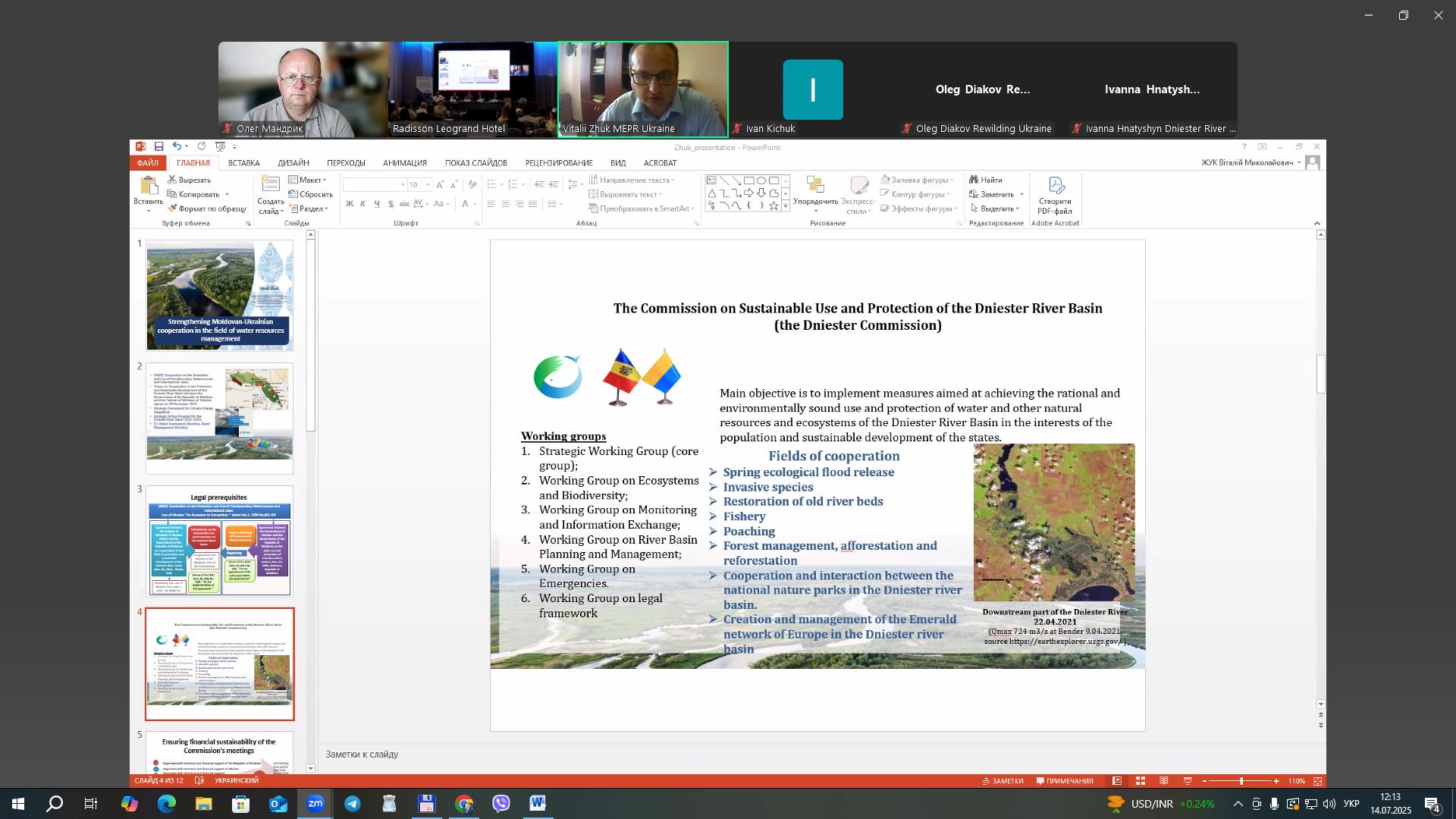Reset slide with Сбросить
This screenshot has width=1456, height=819.
point(311,194)
